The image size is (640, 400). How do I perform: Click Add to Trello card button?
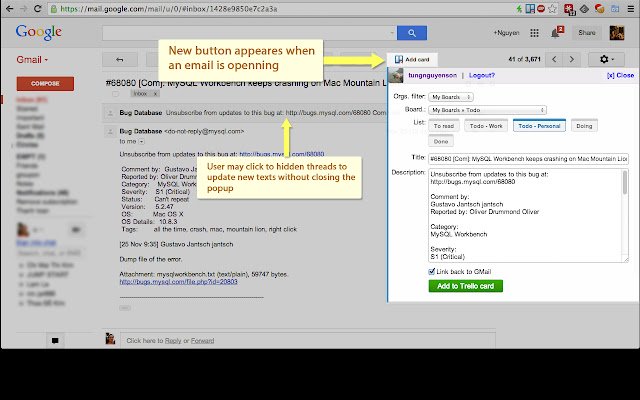coord(465,286)
